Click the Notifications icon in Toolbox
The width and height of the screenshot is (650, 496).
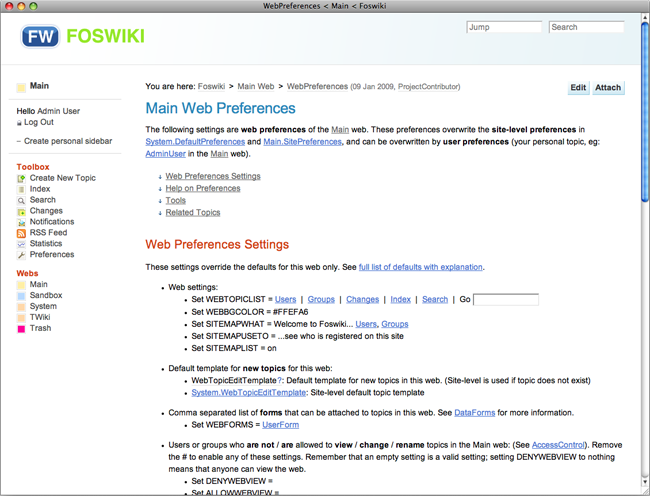click(21, 223)
